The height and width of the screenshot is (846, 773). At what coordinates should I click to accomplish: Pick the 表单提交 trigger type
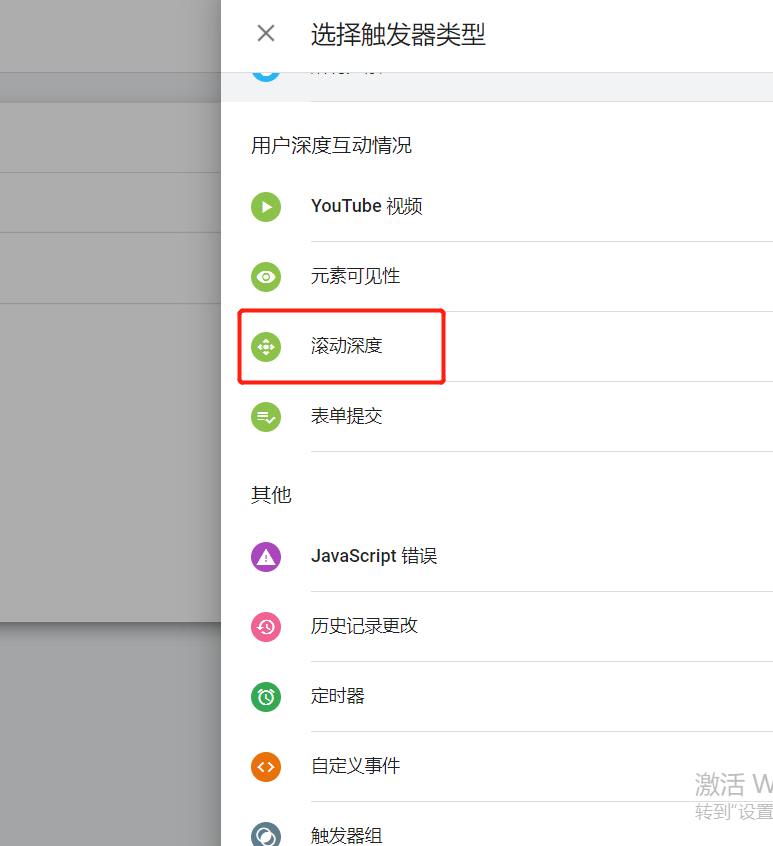click(x=346, y=417)
